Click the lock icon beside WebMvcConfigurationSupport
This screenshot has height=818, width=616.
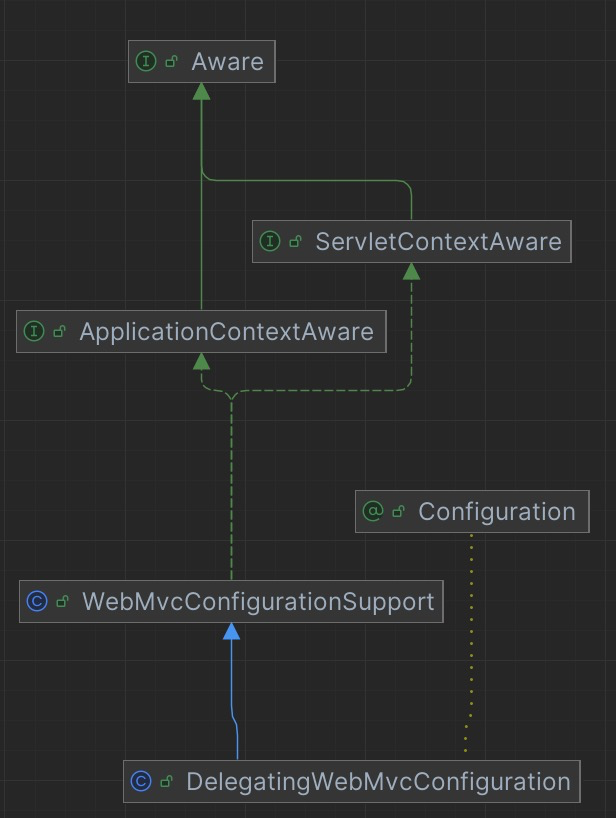63,602
